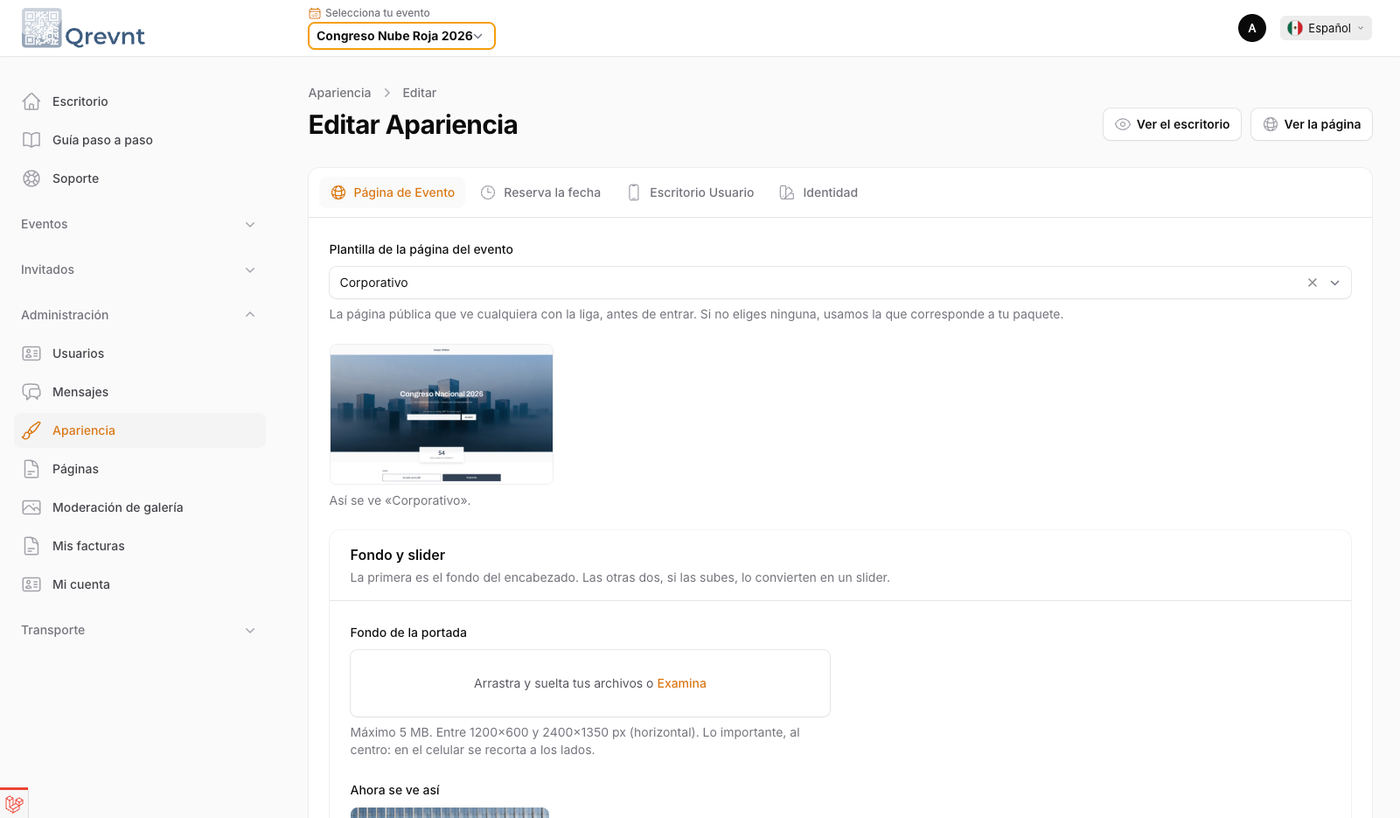
Task: Switch to the Página de Evento tab
Action: pos(392,192)
